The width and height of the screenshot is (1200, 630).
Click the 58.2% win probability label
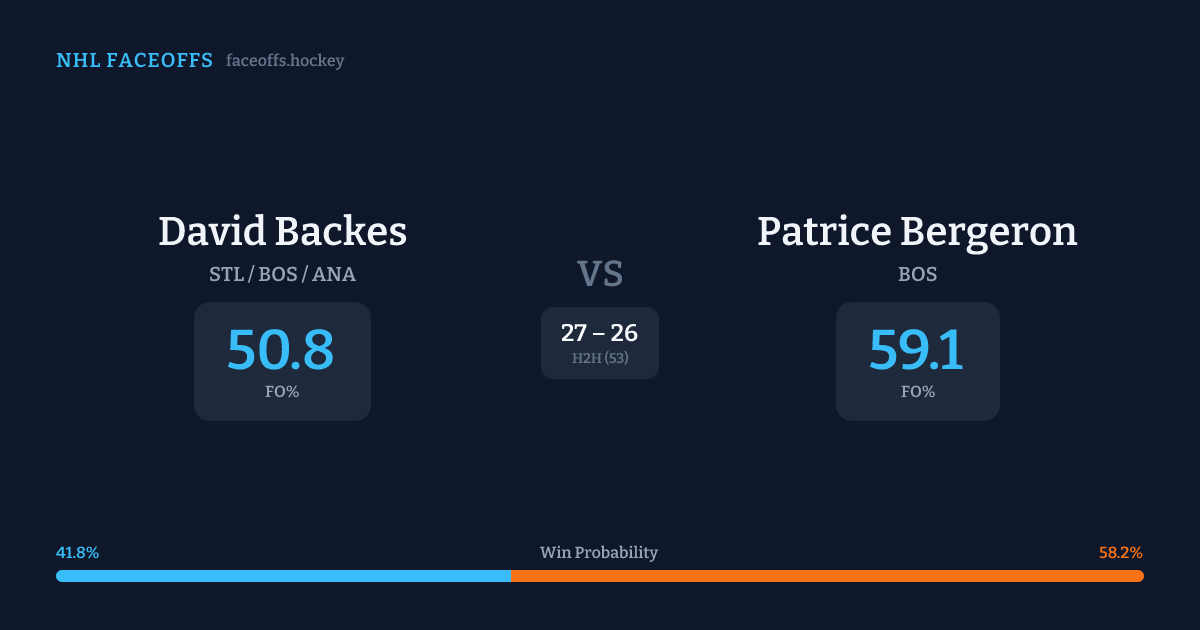pyautogui.click(x=1120, y=553)
